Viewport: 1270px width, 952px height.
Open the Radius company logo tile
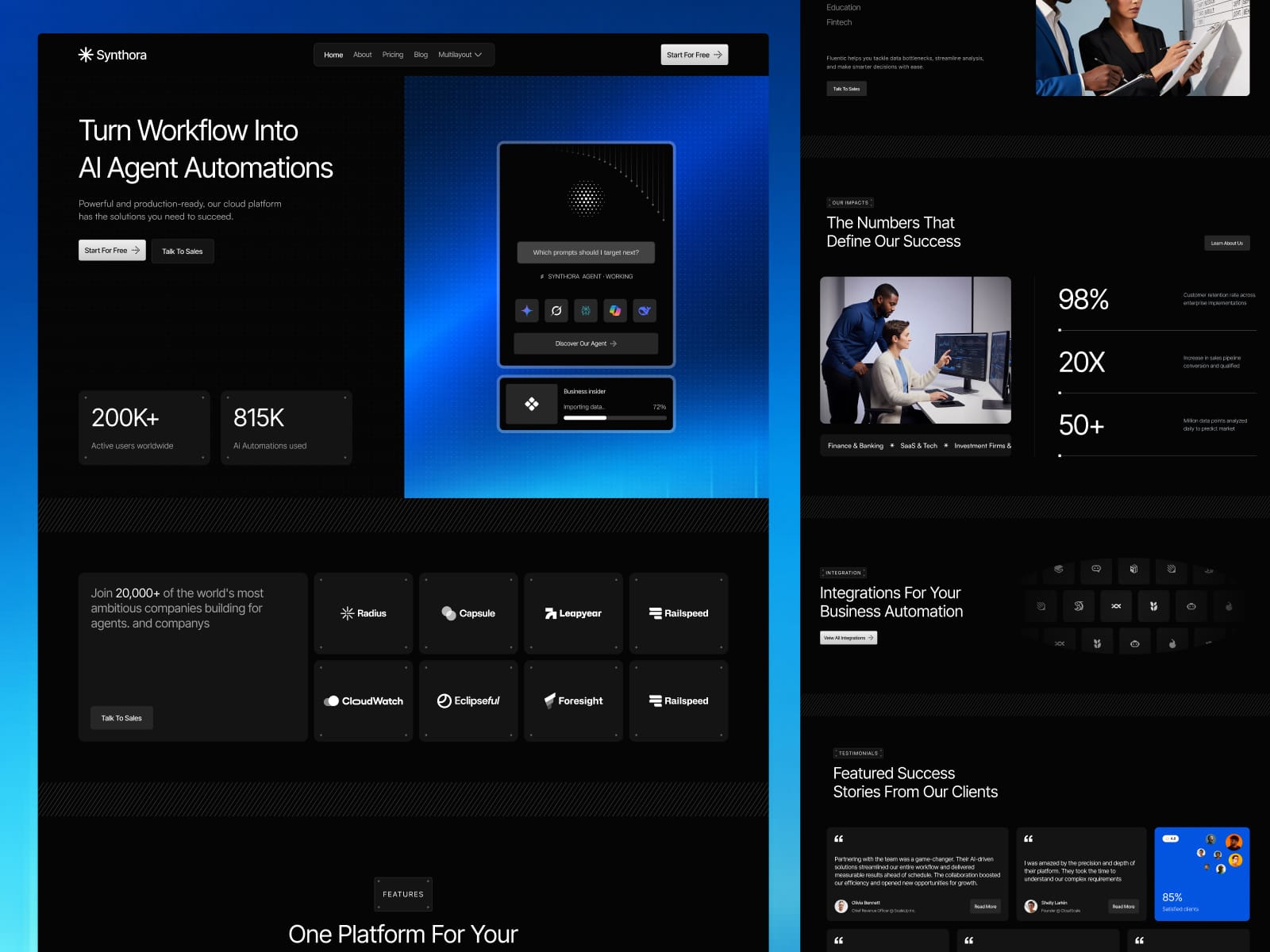[x=364, y=613]
